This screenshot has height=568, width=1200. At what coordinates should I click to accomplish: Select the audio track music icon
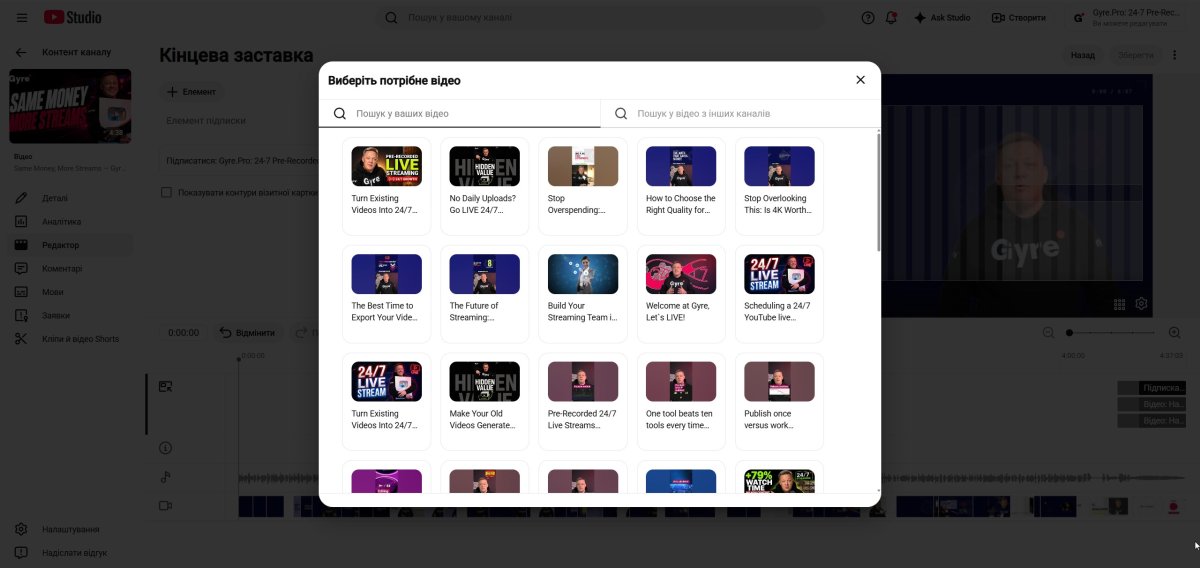tap(166, 477)
